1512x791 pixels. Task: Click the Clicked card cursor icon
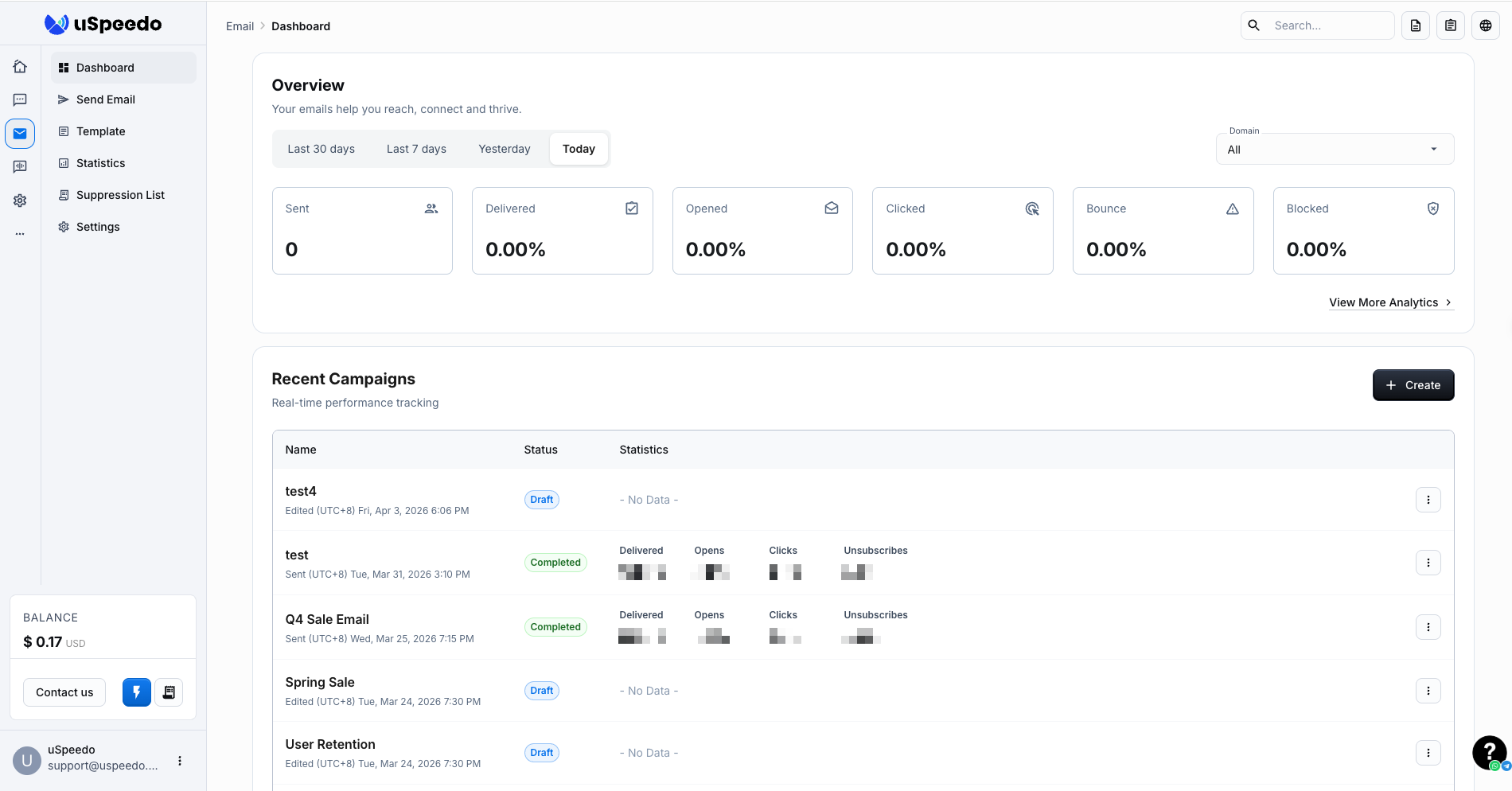(1032, 208)
